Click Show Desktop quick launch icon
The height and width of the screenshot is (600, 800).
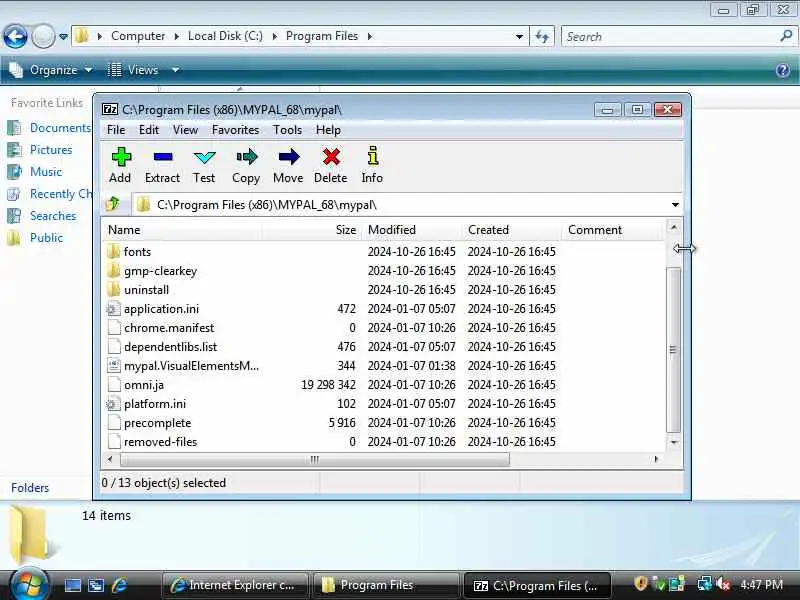[x=72, y=585]
